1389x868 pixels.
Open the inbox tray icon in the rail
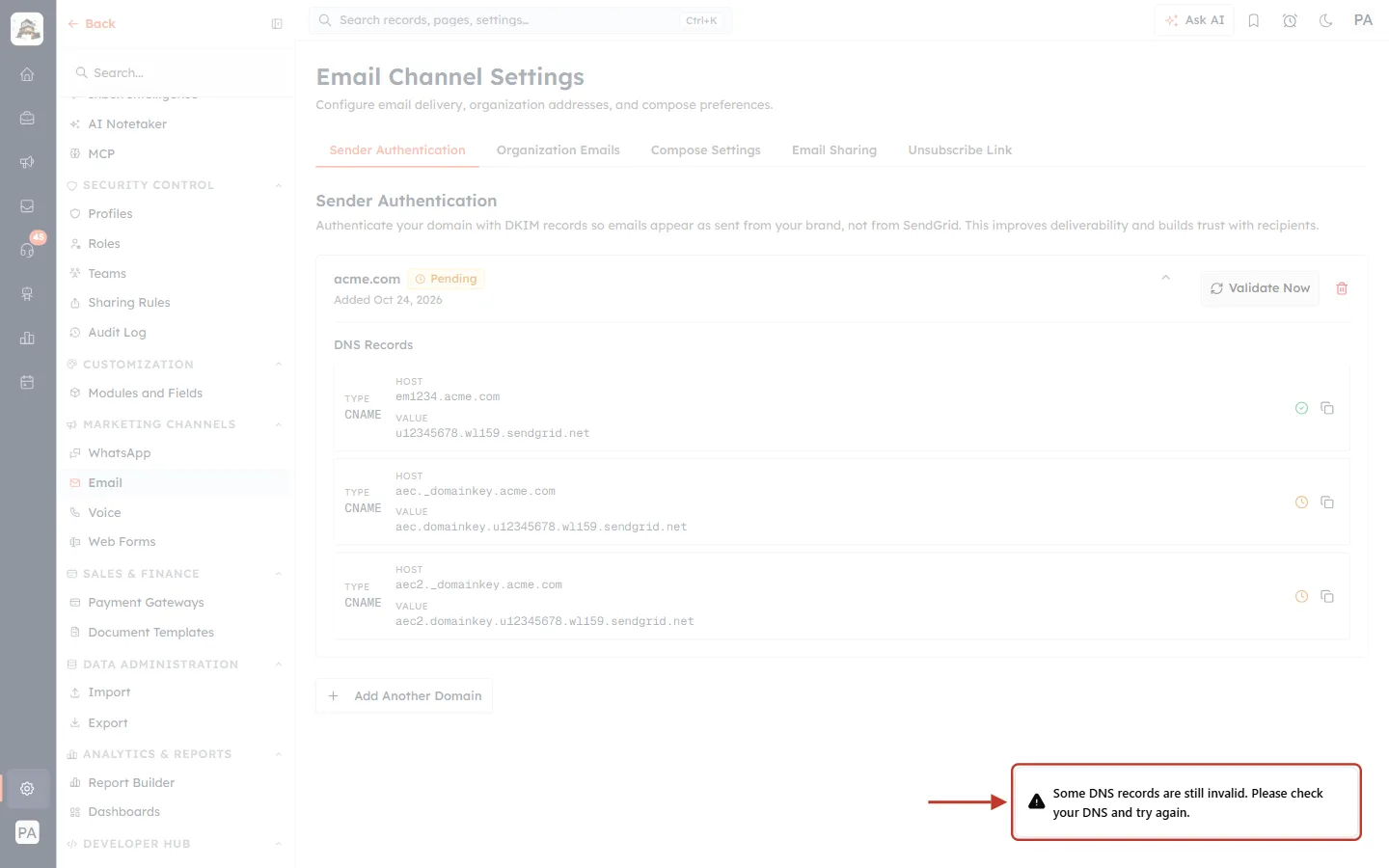point(27,205)
